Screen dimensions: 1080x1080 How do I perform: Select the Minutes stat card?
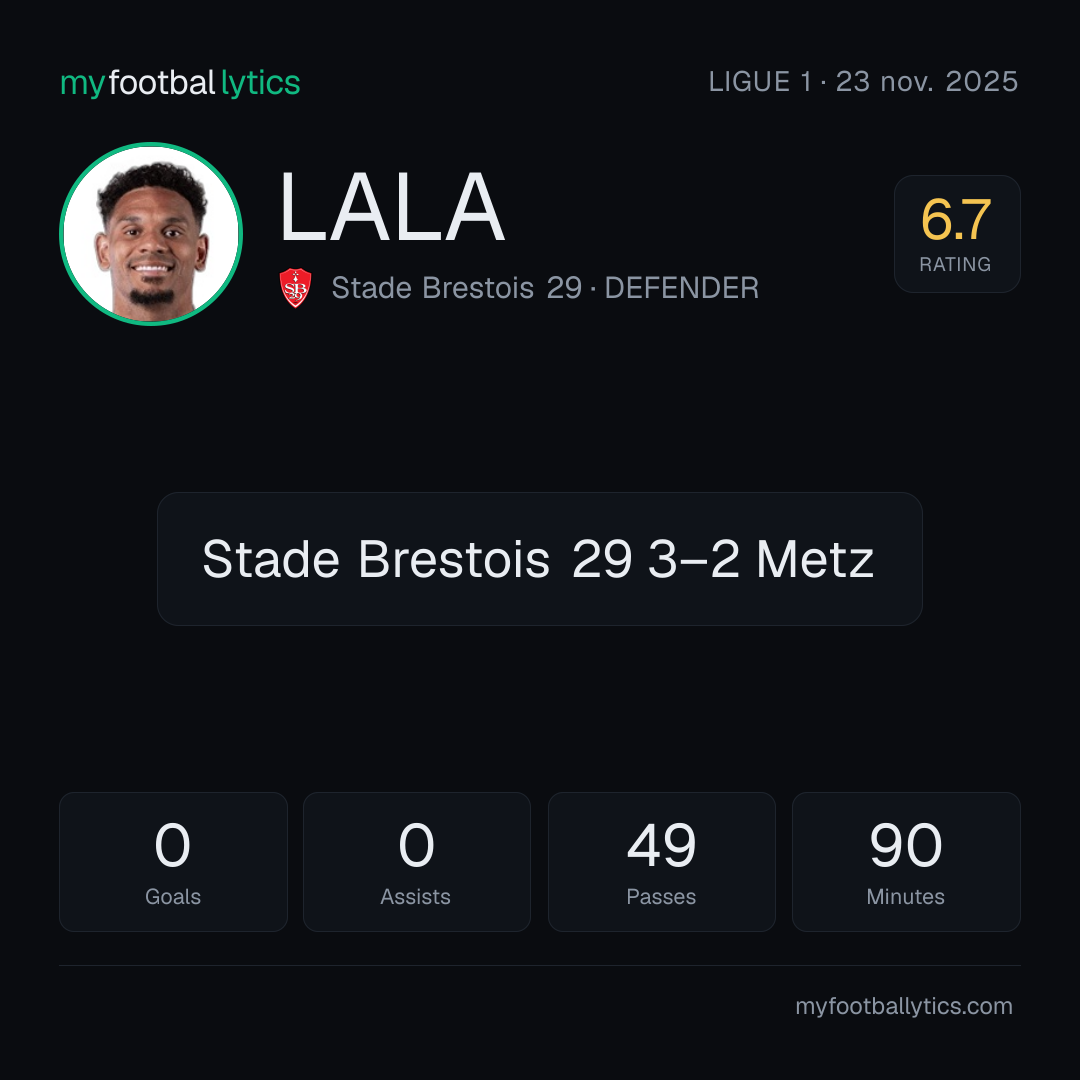pyautogui.click(x=906, y=862)
